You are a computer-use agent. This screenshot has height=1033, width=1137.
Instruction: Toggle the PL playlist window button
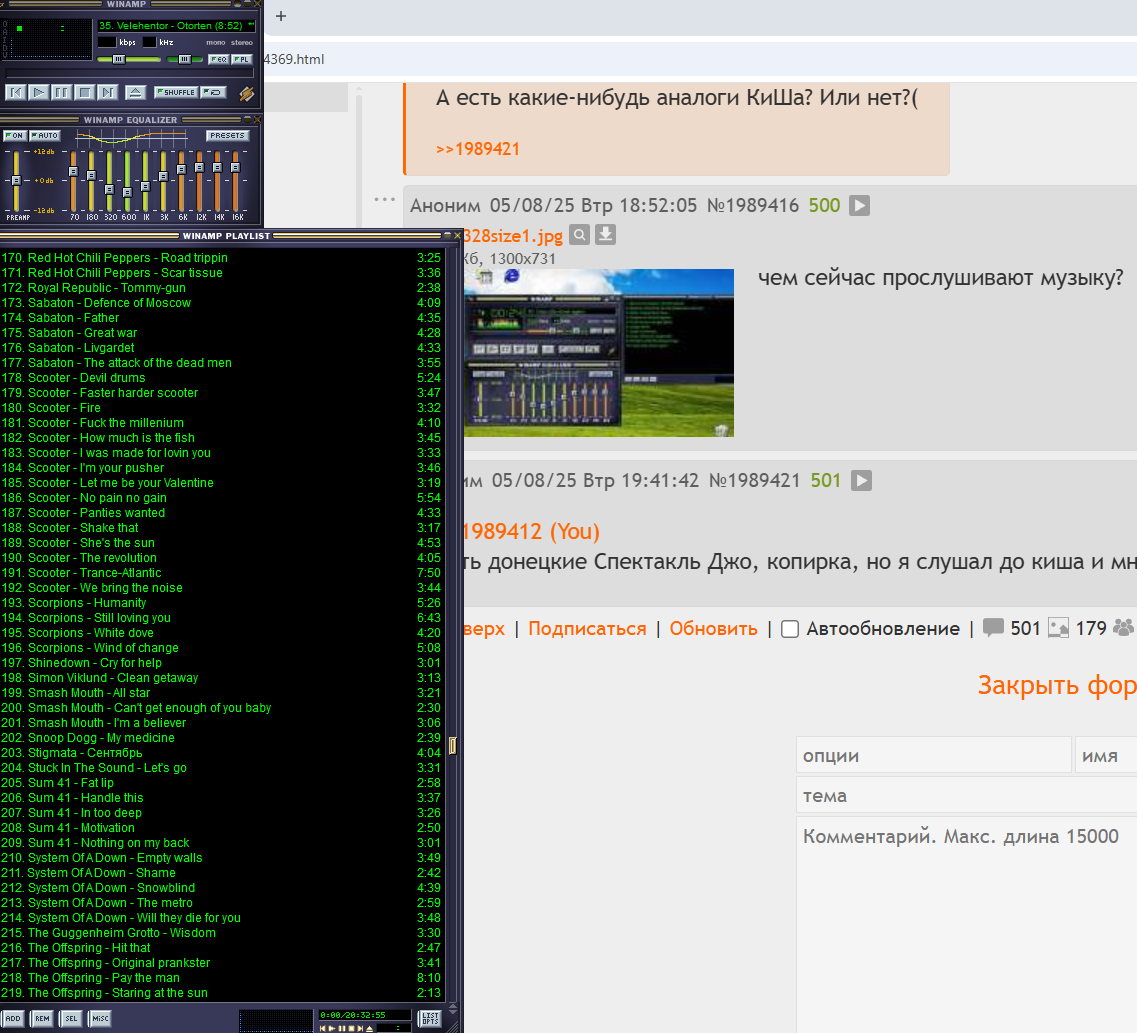pos(241,59)
